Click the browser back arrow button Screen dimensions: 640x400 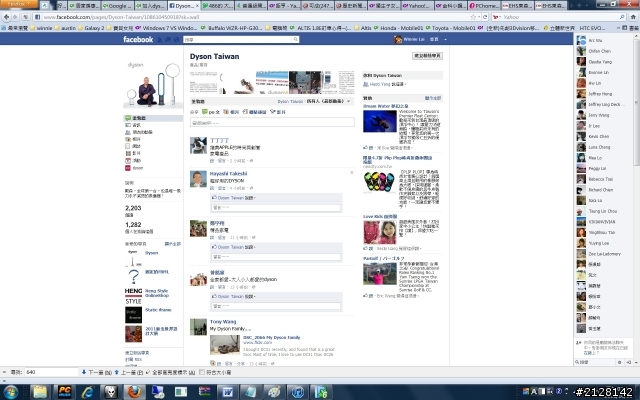coord(7,17)
